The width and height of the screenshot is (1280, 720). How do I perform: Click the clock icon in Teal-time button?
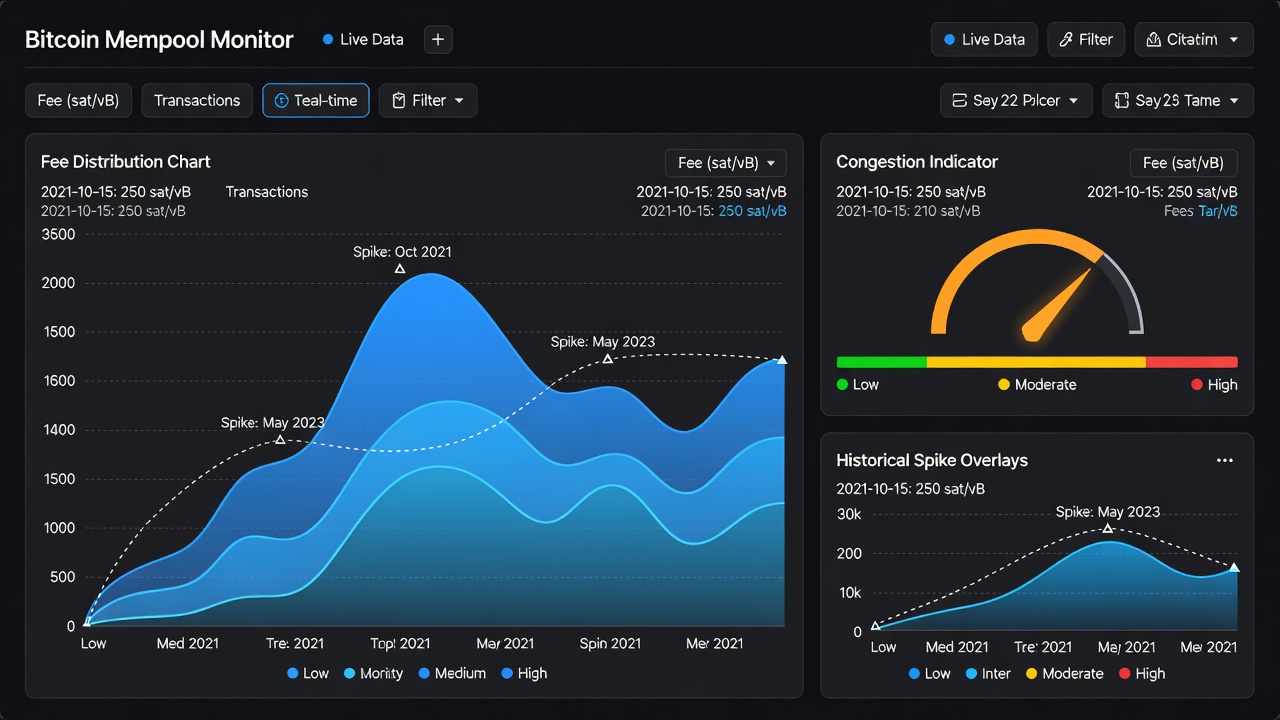(x=281, y=101)
